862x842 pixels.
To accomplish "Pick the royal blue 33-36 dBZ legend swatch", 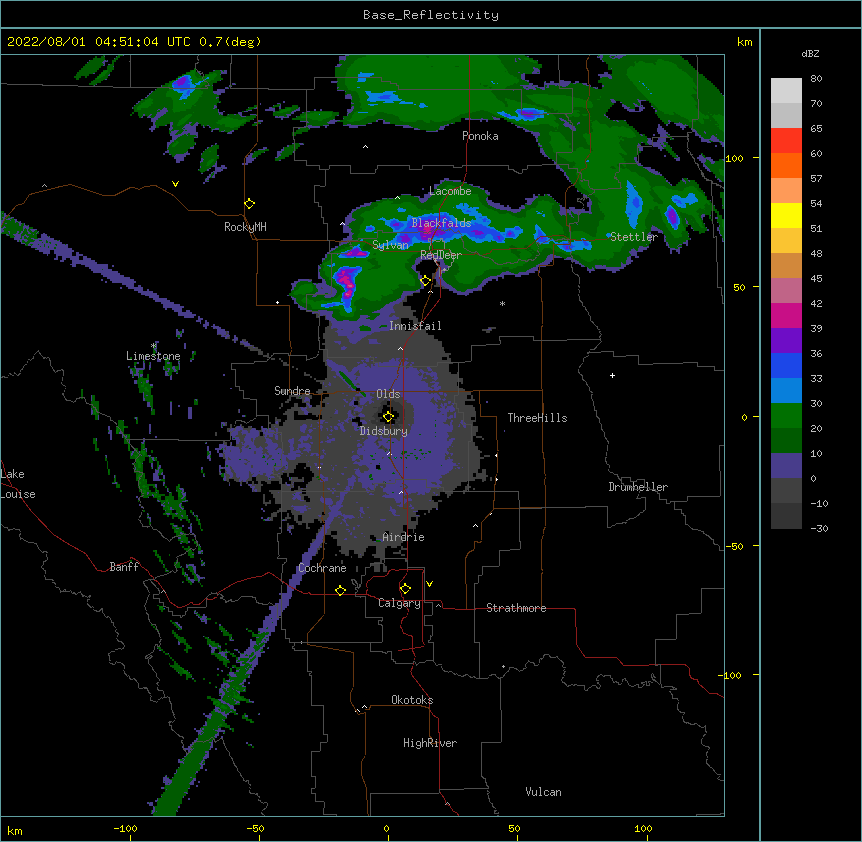I will click(x=786, y=365).
